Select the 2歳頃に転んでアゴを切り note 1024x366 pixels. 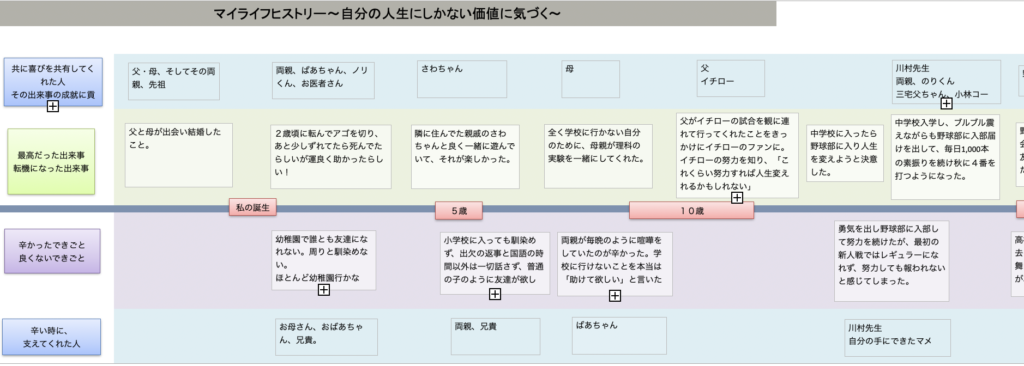point(331,157)
